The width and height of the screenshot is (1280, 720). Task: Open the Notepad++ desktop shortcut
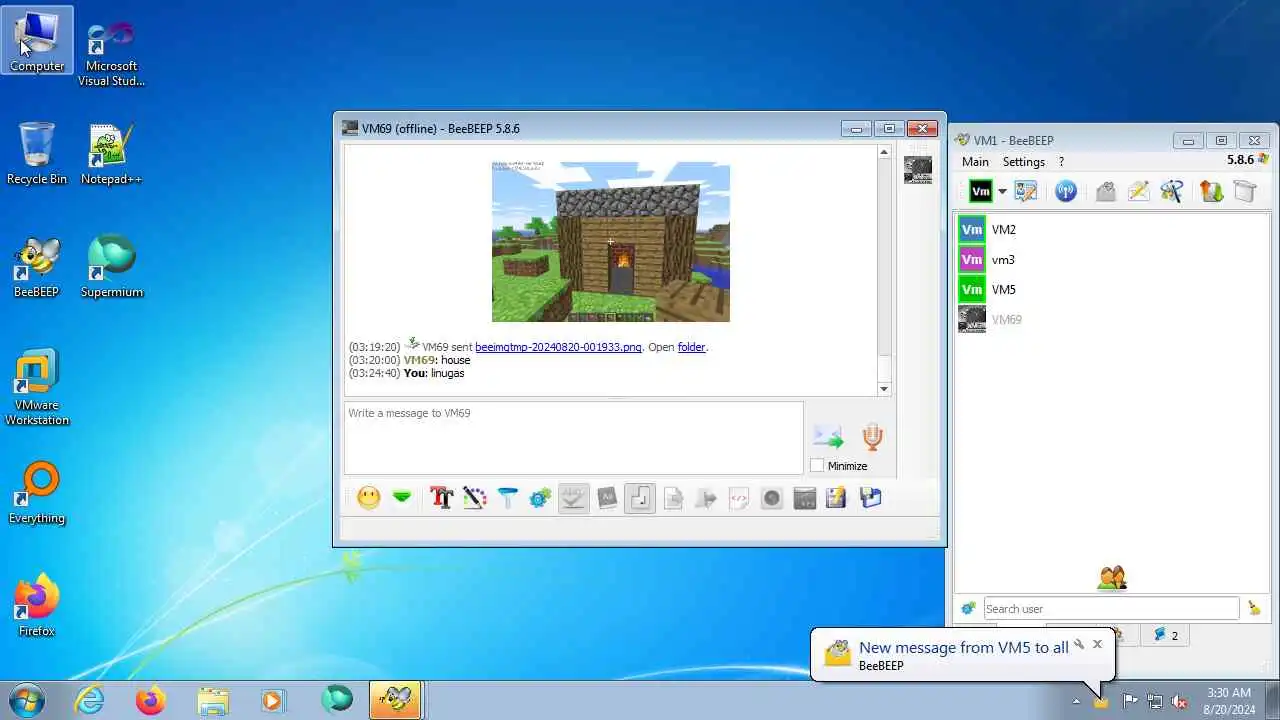[111, 155]
